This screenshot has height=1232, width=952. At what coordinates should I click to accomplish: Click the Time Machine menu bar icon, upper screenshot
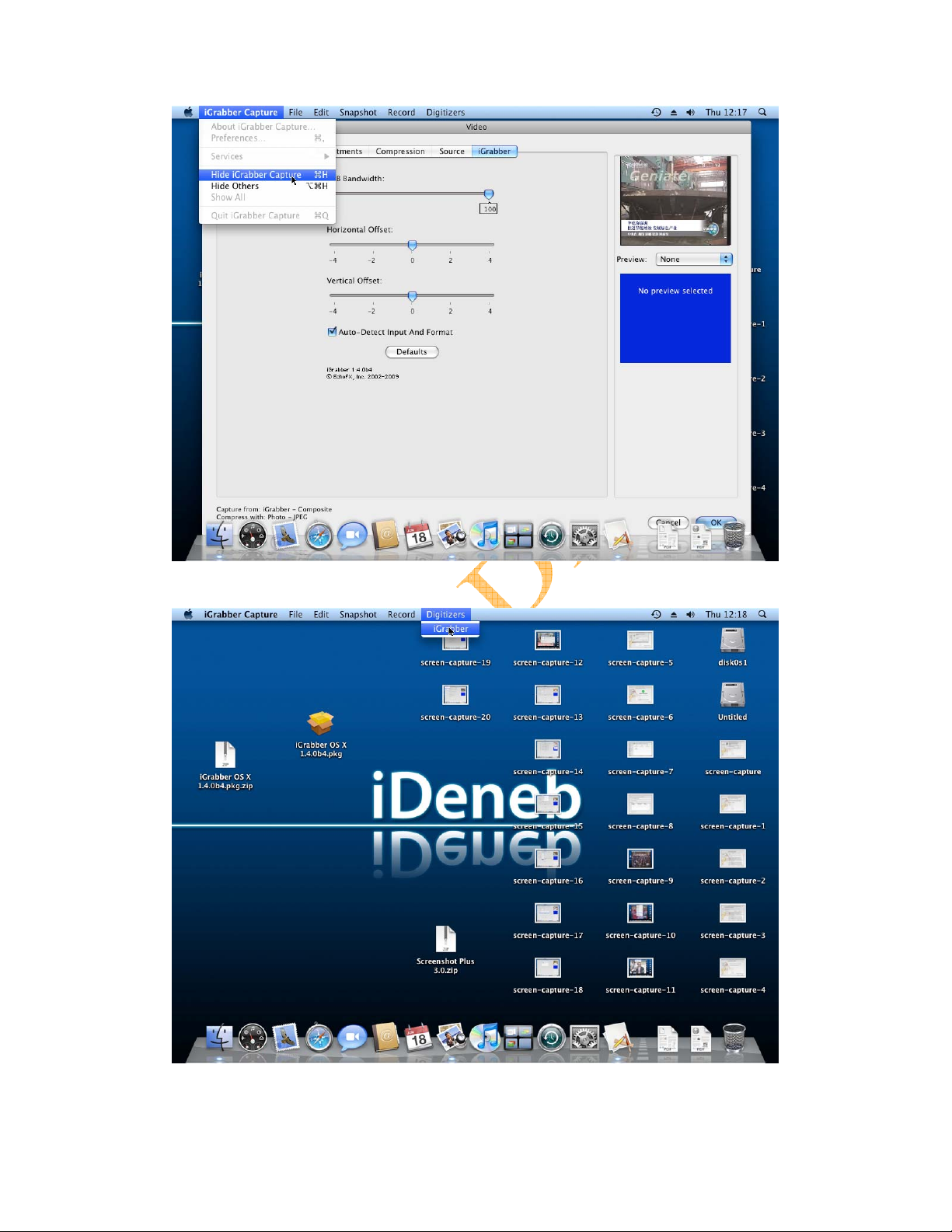click(x=656, y=112)
